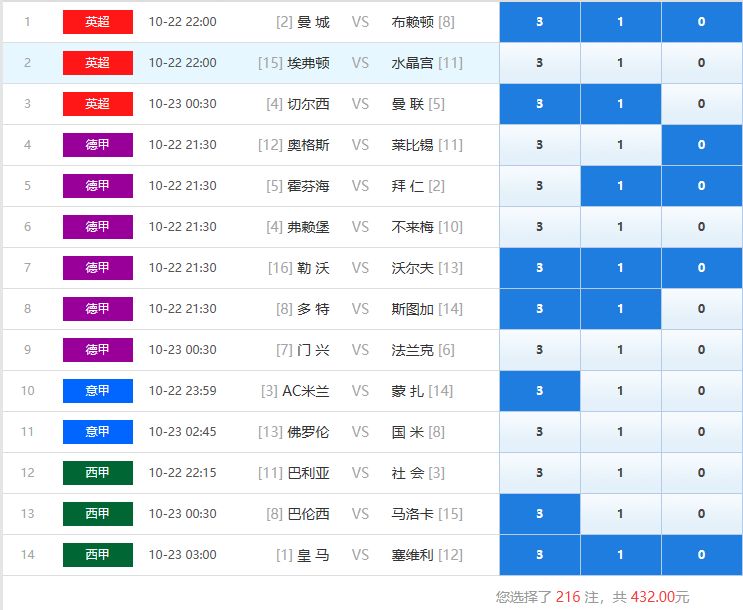Click the 意甲 badge in row 10

98,391
